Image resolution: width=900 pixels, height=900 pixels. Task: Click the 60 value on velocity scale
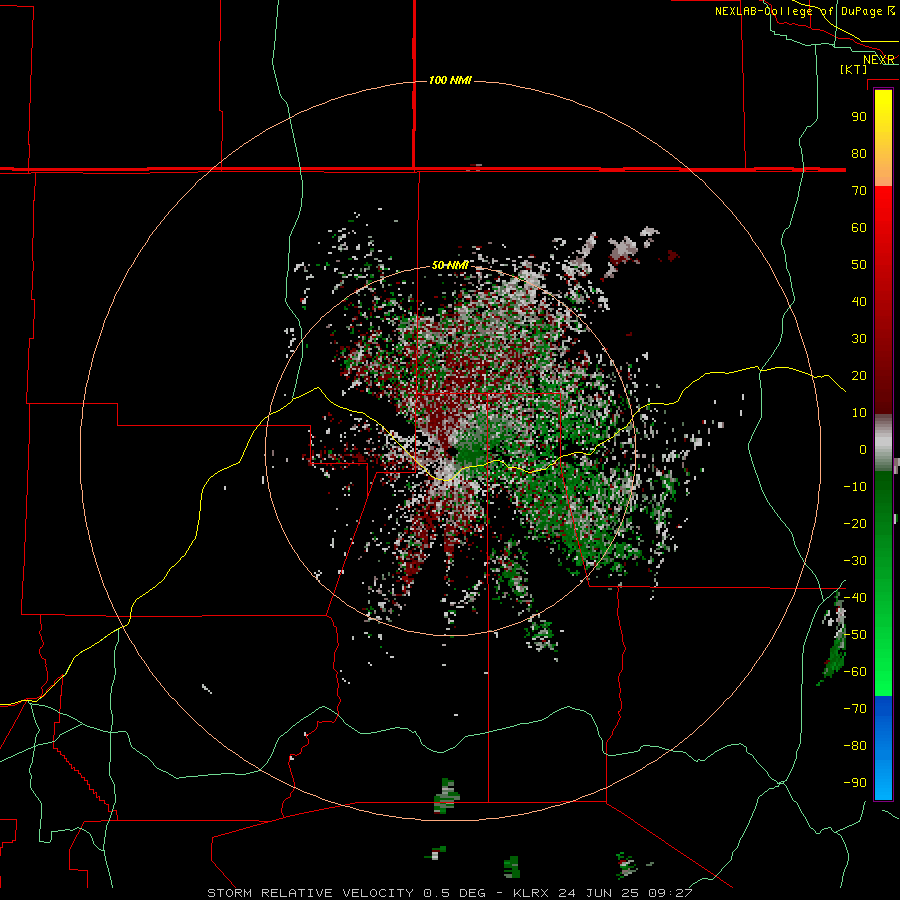coord(859,227)
